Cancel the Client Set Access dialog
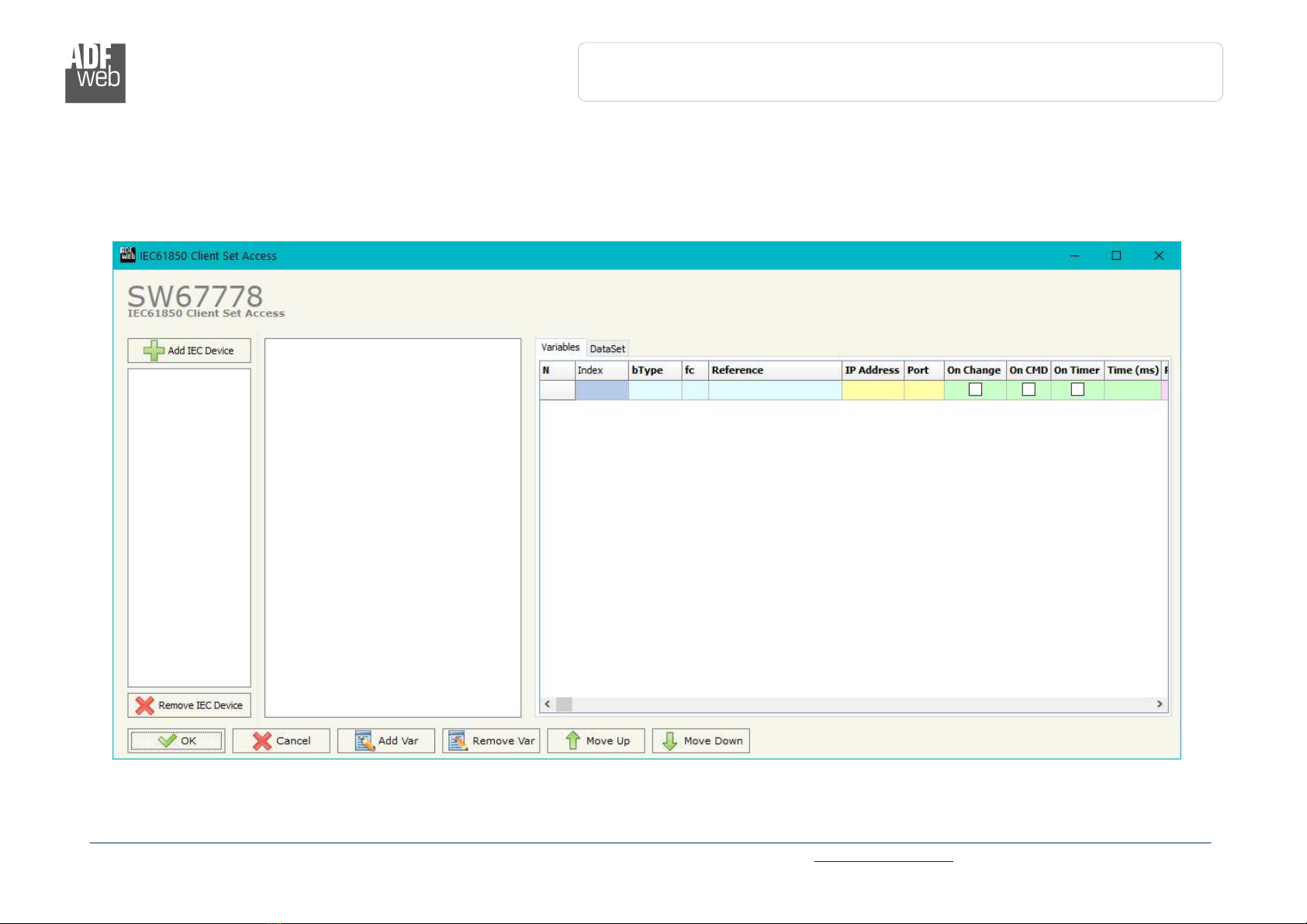The height and width of the screenshot is (924, 1307). coord(281,741)
